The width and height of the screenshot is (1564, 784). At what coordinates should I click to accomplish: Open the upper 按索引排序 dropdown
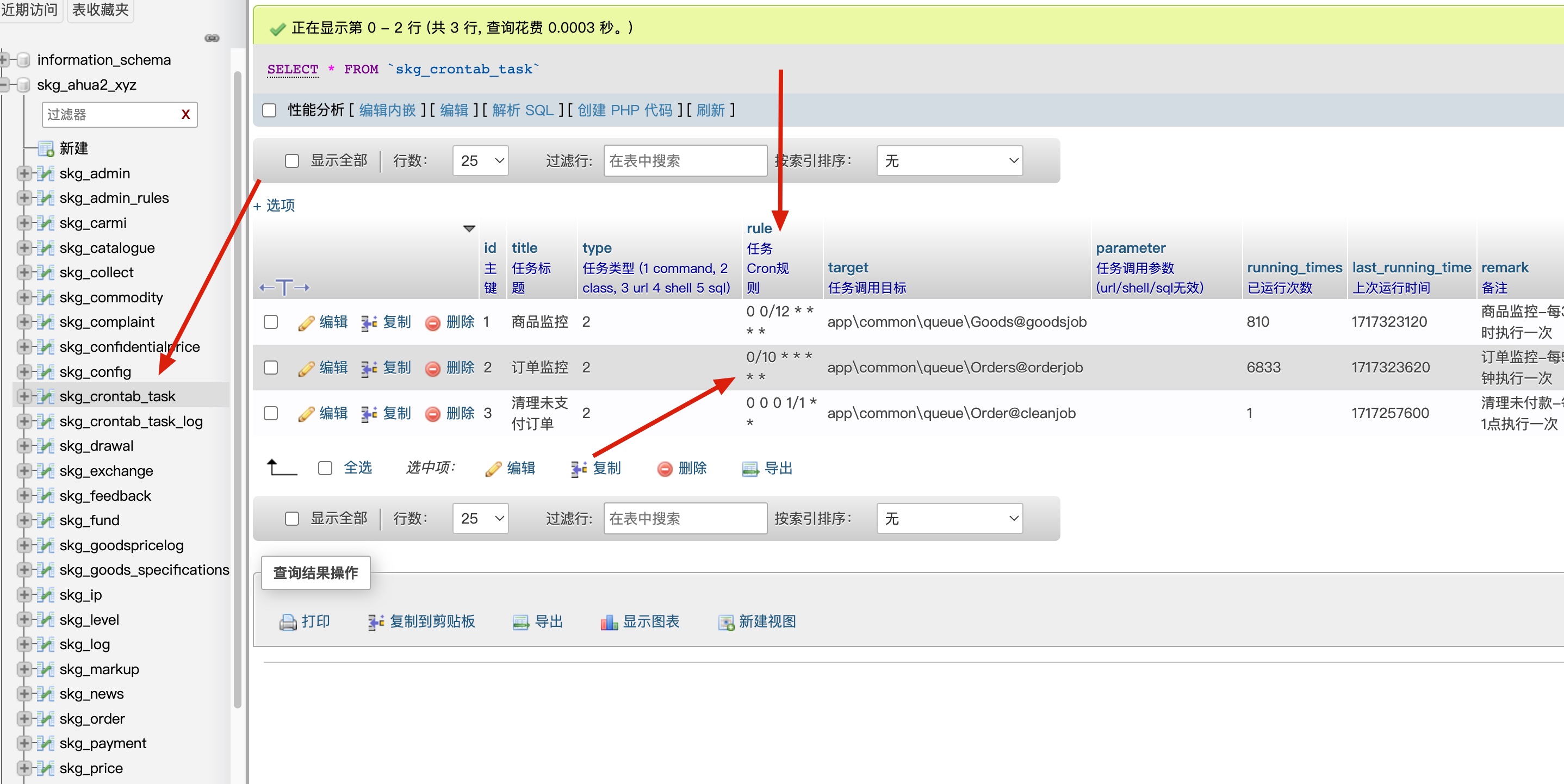pos(949,161)
